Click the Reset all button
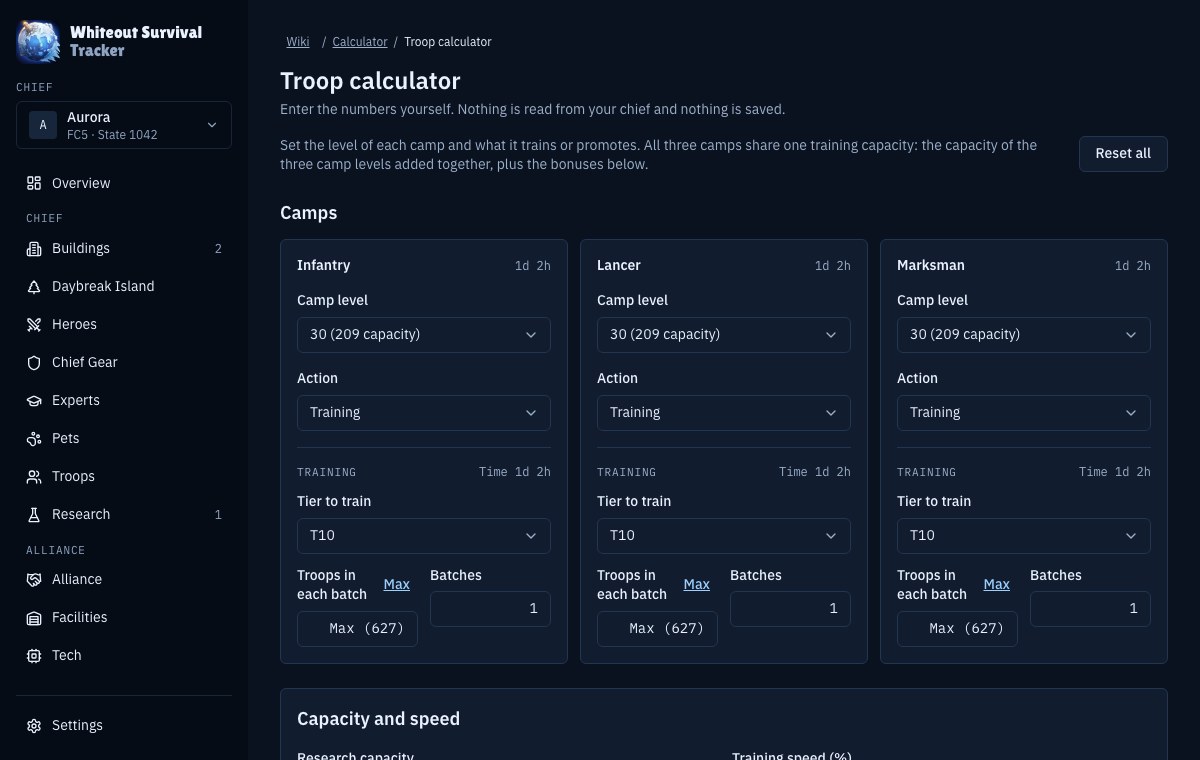 click(x=1123, y=154)
